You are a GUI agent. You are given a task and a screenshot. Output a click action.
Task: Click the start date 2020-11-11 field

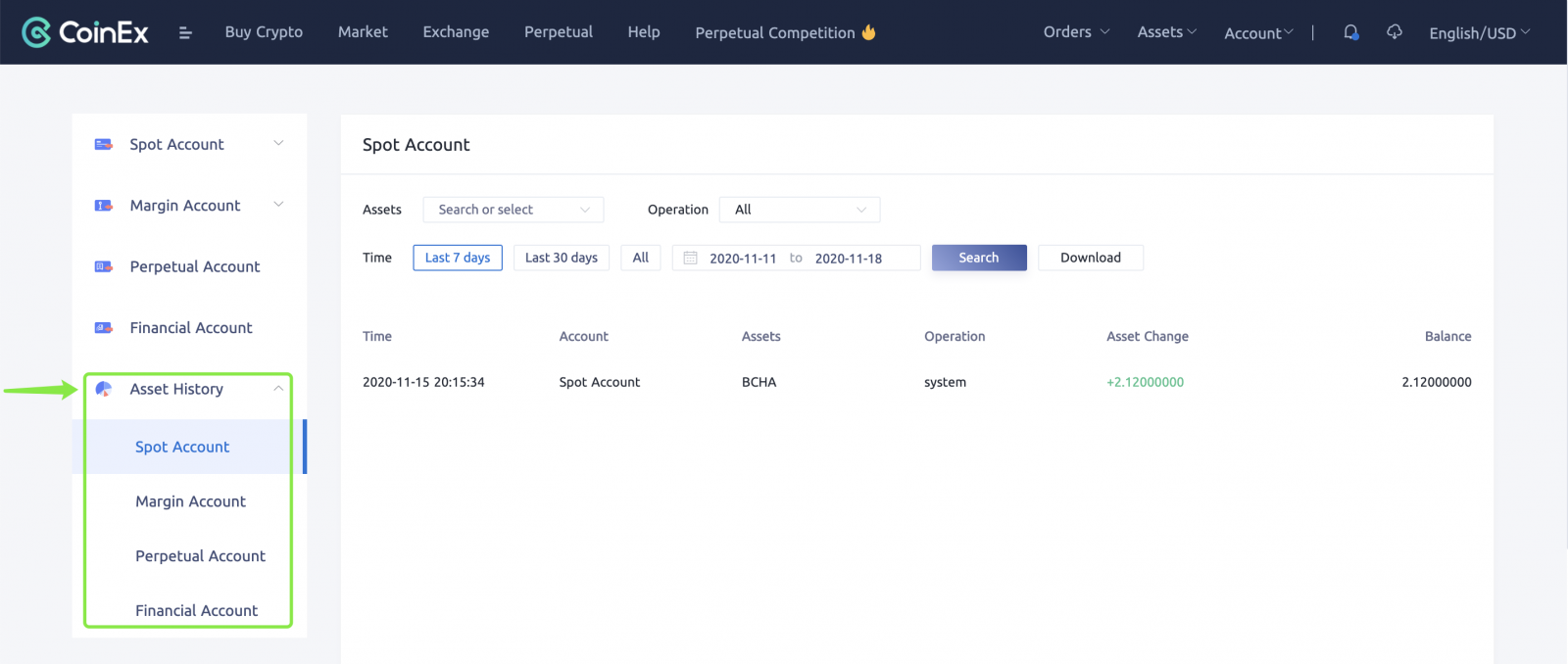point(743,259)
